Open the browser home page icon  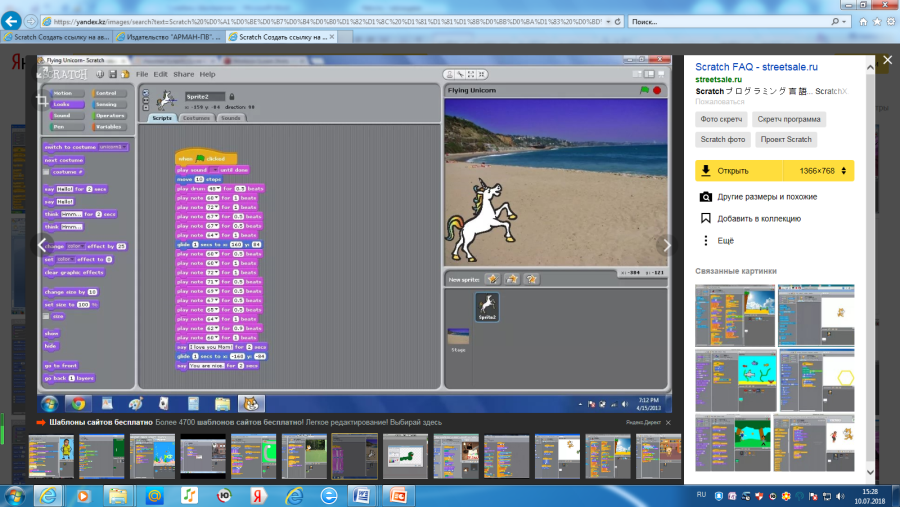tap(863, 22)
